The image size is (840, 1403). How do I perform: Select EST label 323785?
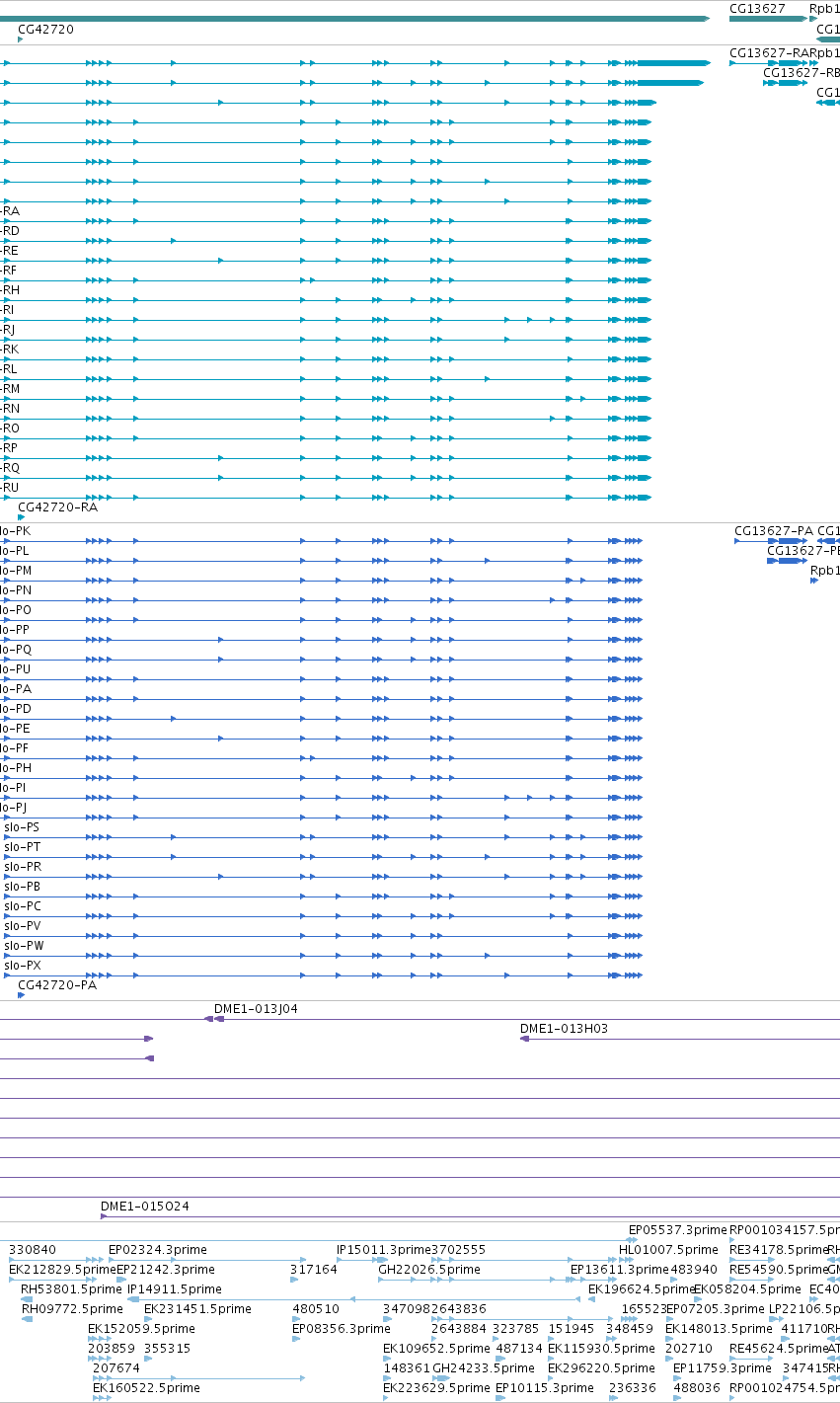[x=516, y=1329]
